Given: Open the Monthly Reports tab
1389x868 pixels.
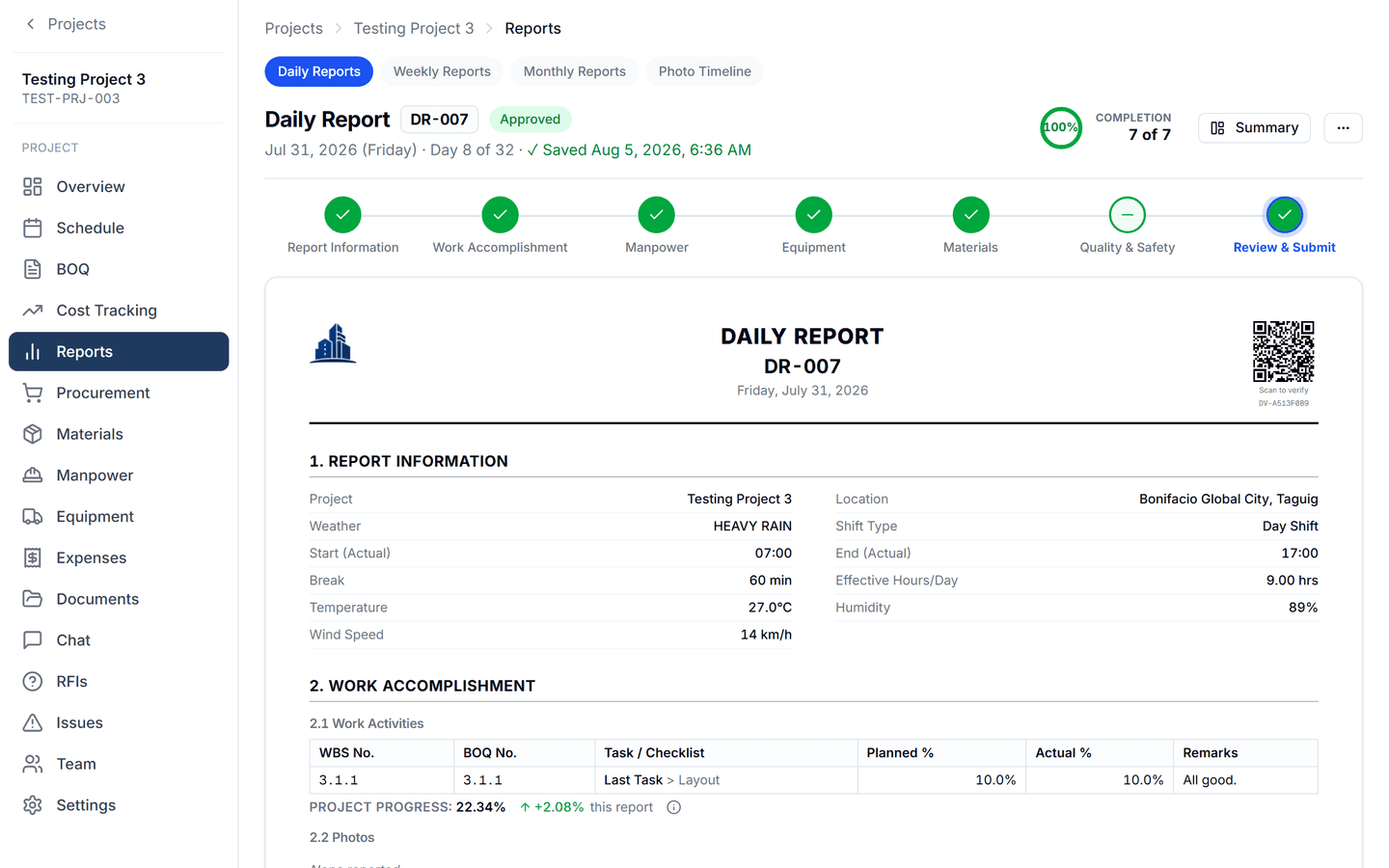Looking at the screenshot, I should [575, 71].
